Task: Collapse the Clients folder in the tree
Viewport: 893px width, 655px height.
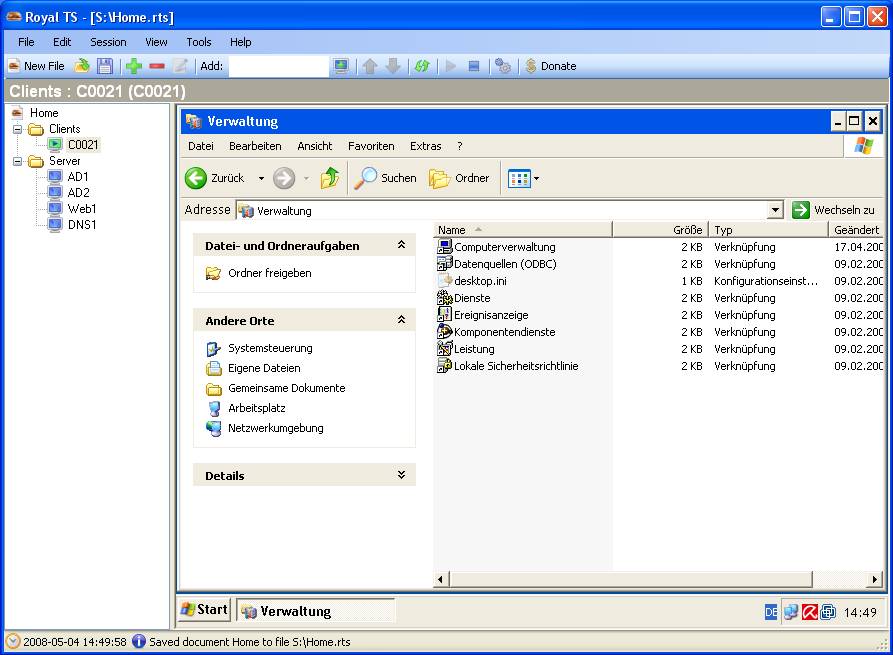Action: [18, 129]
